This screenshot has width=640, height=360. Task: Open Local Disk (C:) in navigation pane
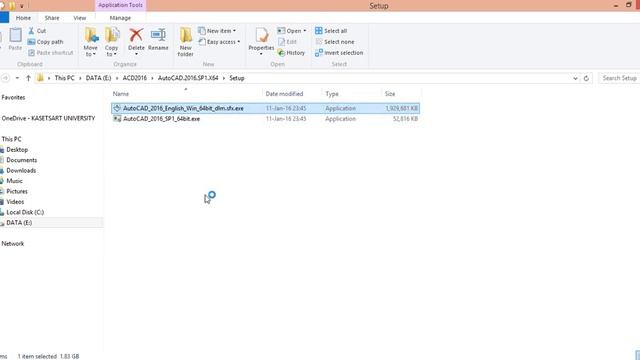[25, 212]
